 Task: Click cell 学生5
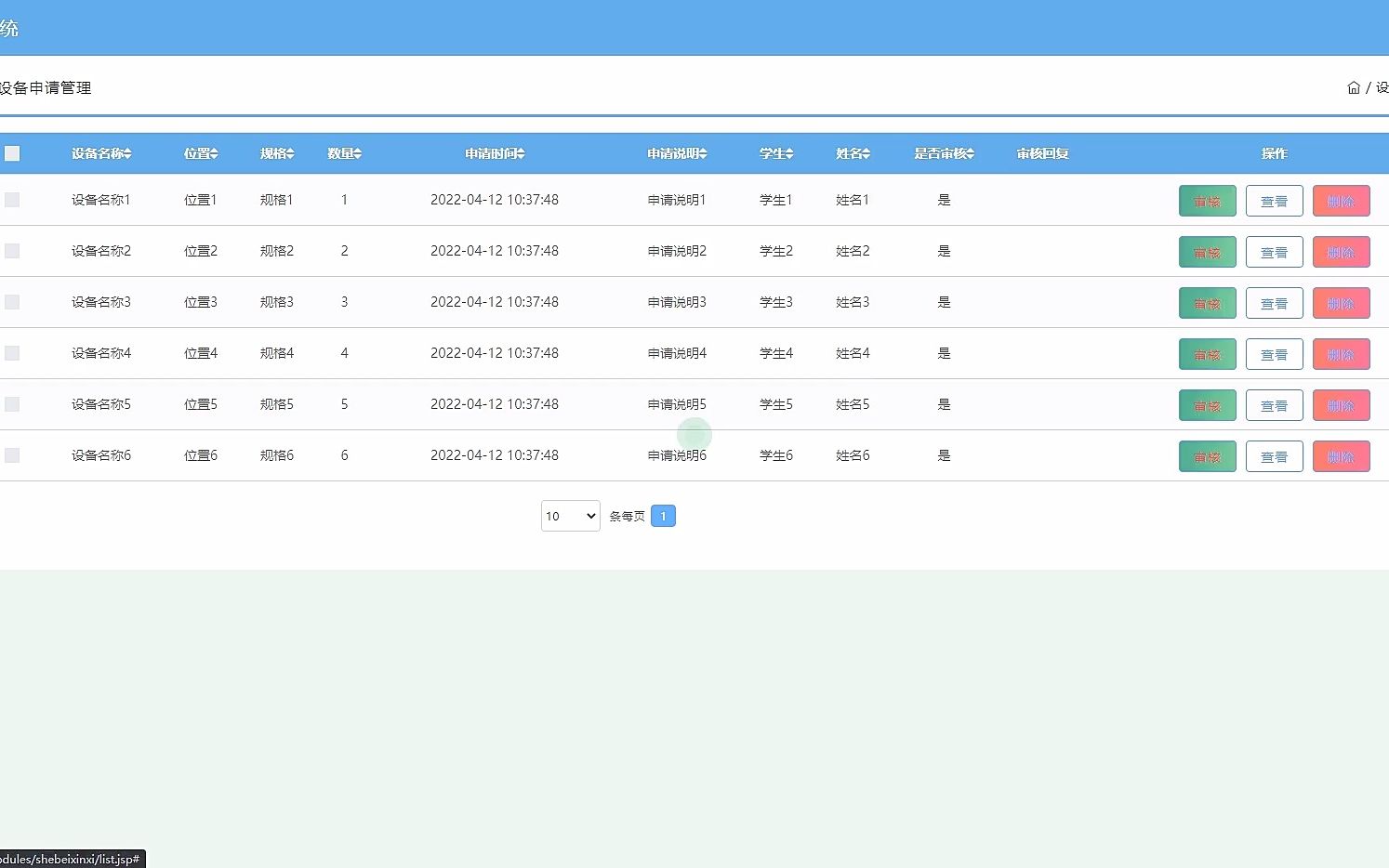776,404
